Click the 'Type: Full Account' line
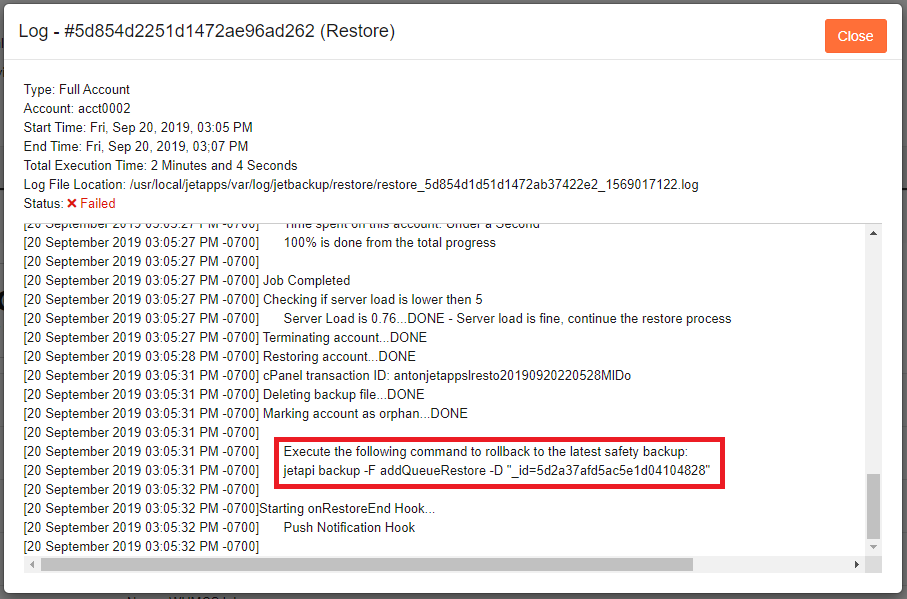This screenshot has height=599, width=907. coord(76,90)
